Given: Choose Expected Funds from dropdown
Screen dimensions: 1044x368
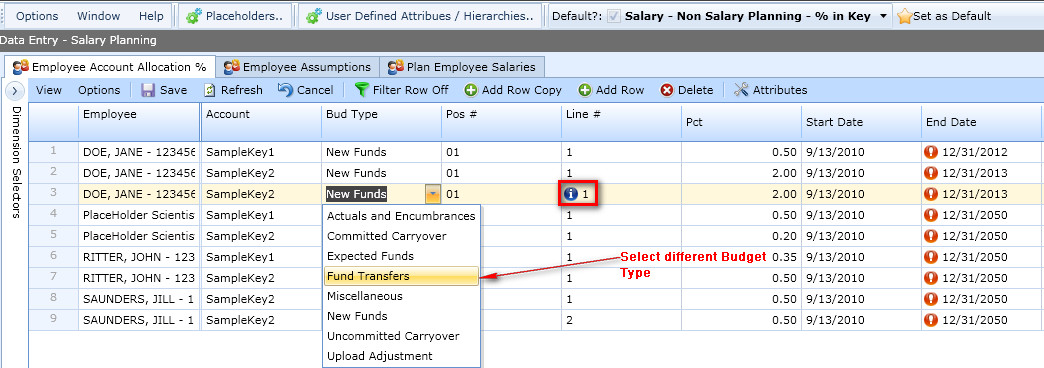Looking at the screenshot, I should pyautogui.click(x=401, y=256).
